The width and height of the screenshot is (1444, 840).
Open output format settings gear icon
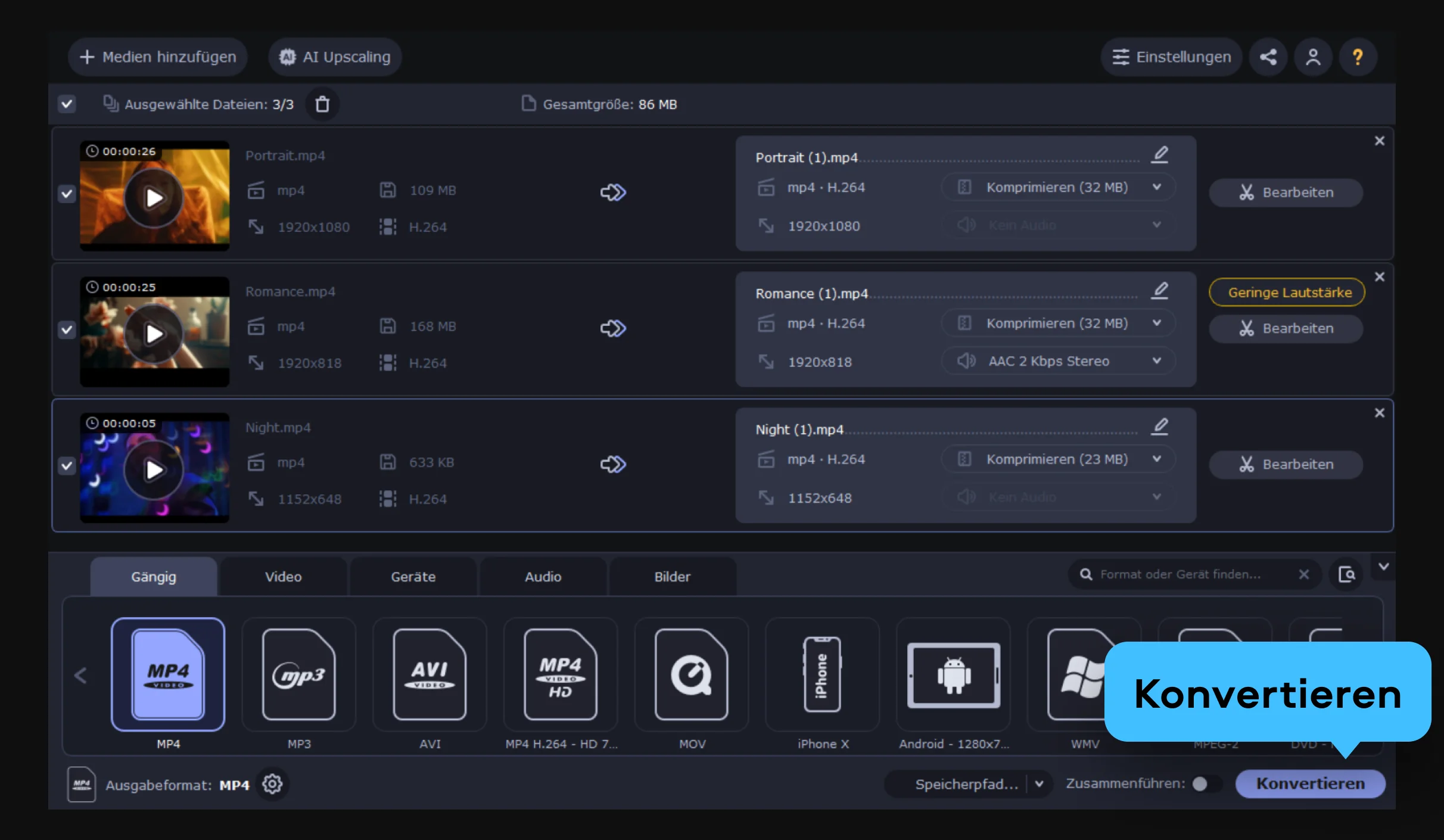272,784
